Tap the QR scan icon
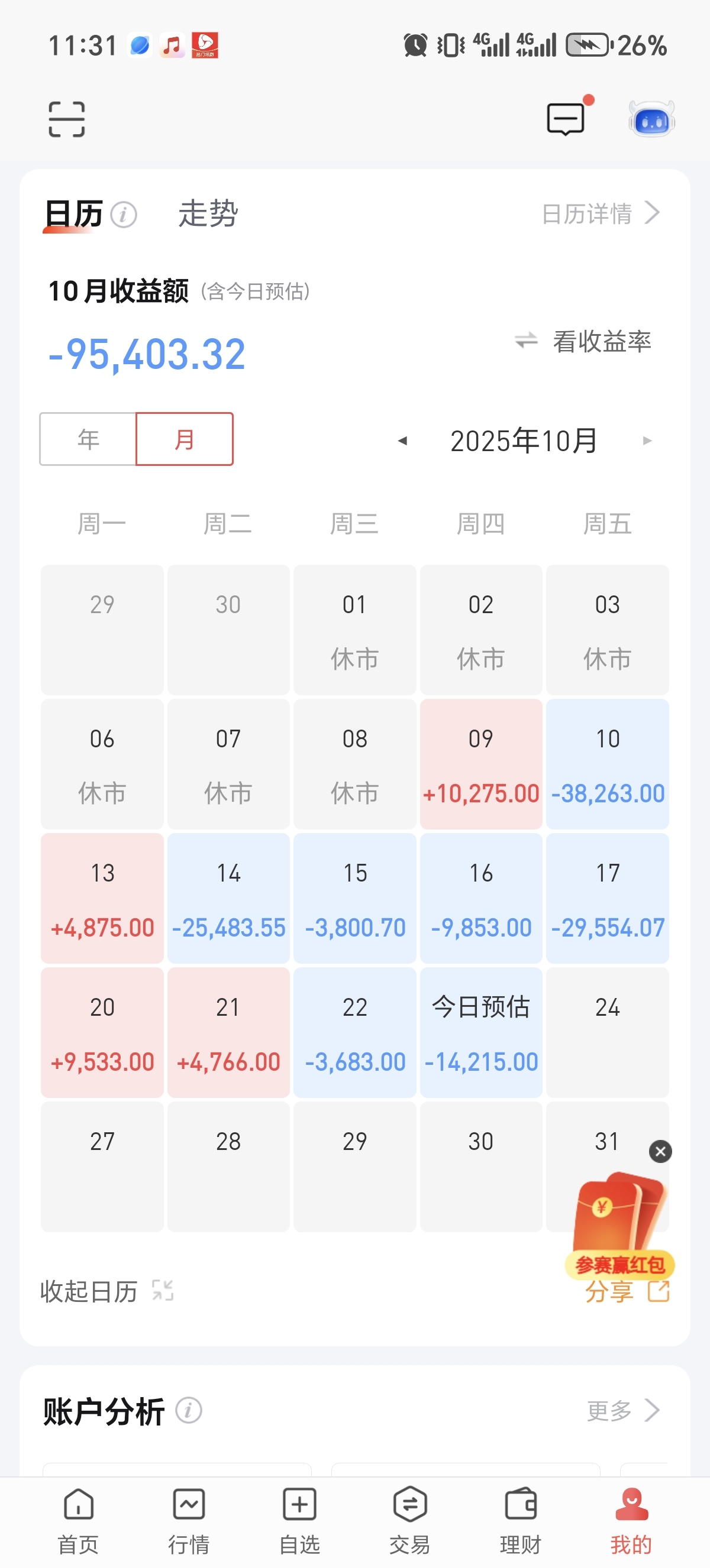710x1568 pixels. tap(66, 119)
